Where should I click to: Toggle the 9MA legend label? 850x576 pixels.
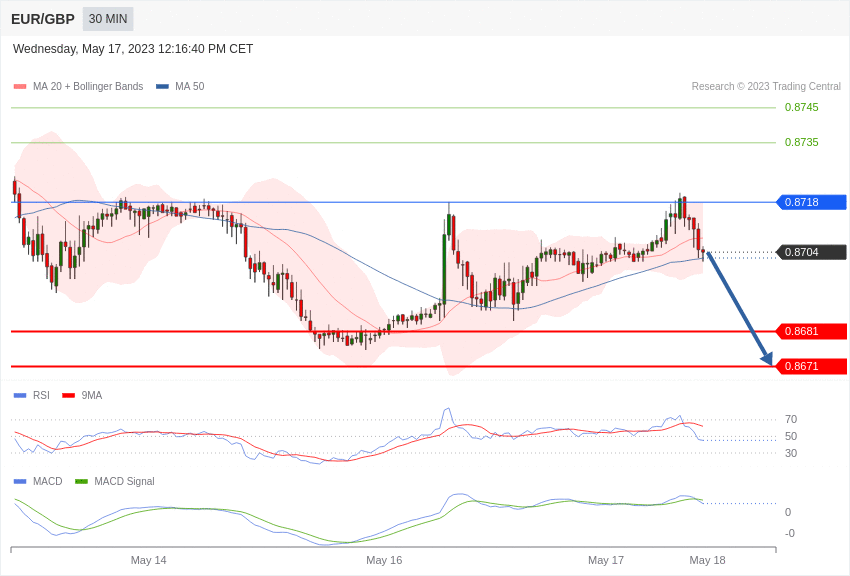tap(92, 396)
